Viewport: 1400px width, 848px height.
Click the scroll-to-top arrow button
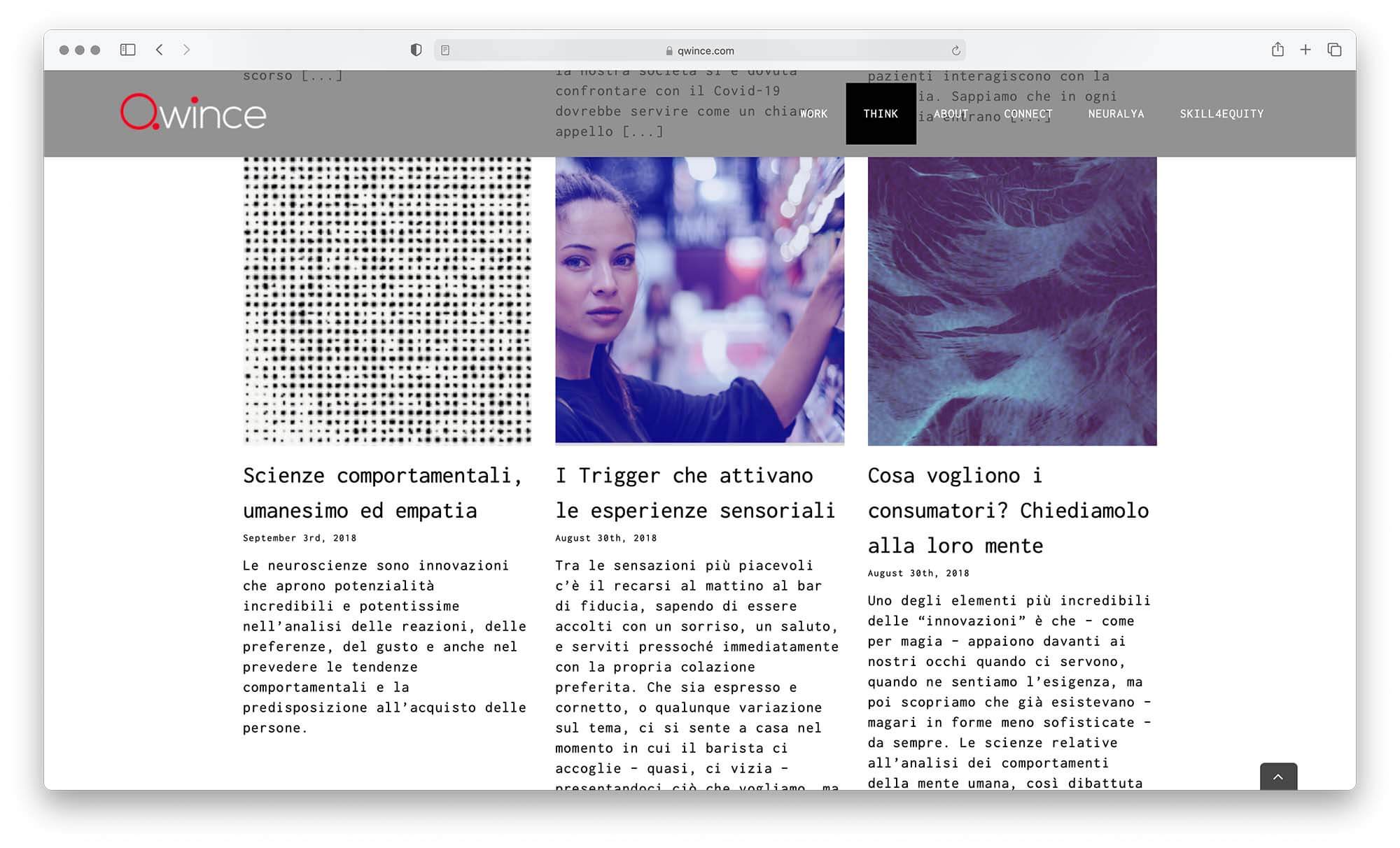tap(1278, 777)
